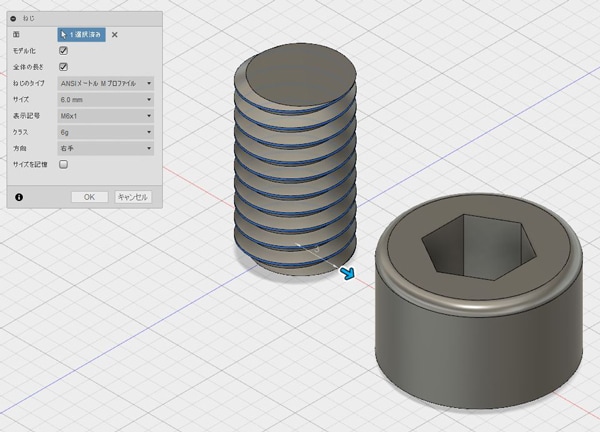Open the 方向 dropdown showing 右手

[x=106, y=148]
